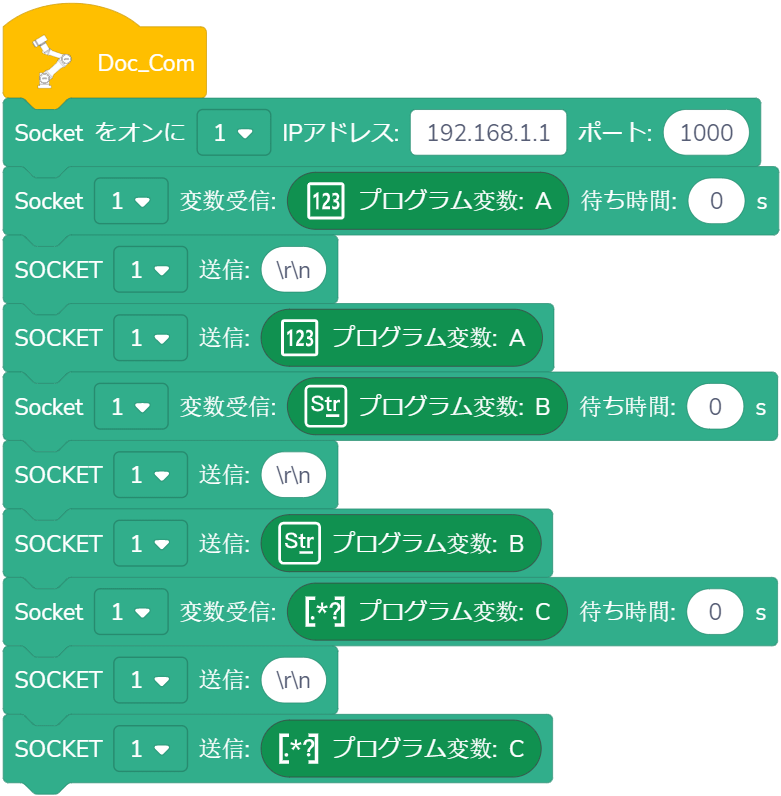Click the wait time field for variable C receive
This screenshot has height=796, width=781.
pyautogui.click(x=716, y=612)
